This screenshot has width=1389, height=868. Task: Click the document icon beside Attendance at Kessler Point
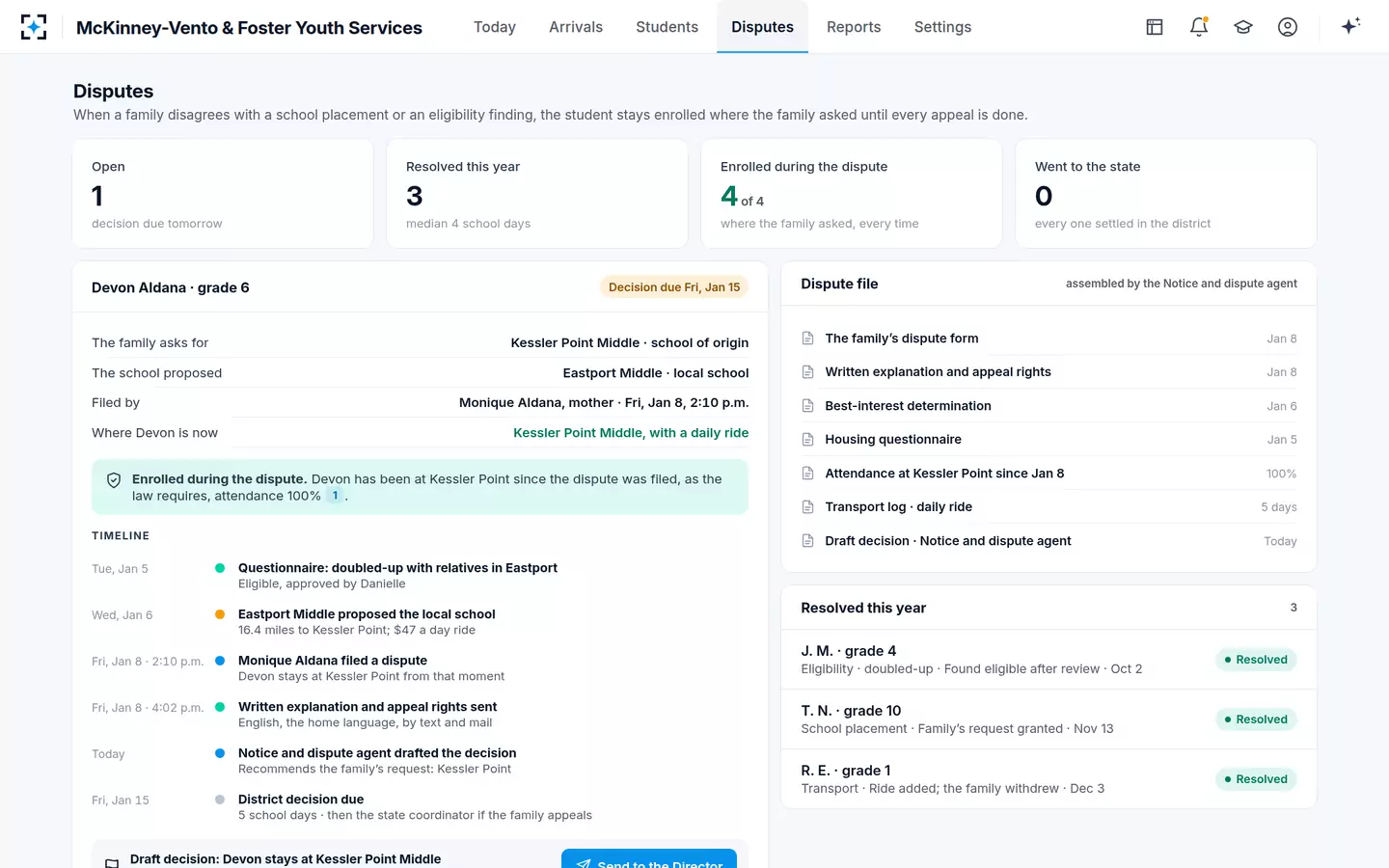808,474
